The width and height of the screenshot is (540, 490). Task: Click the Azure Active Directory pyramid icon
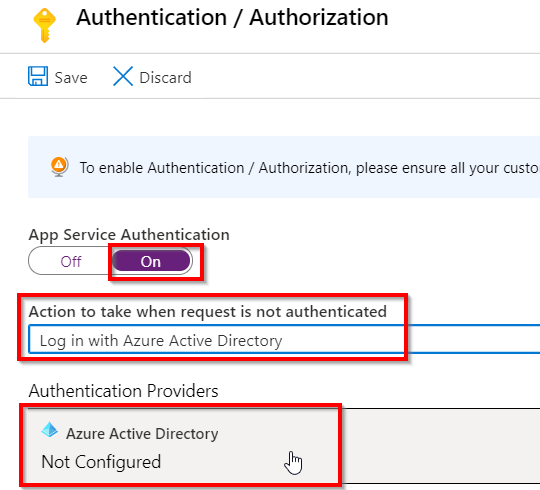[x=50, y=430]
